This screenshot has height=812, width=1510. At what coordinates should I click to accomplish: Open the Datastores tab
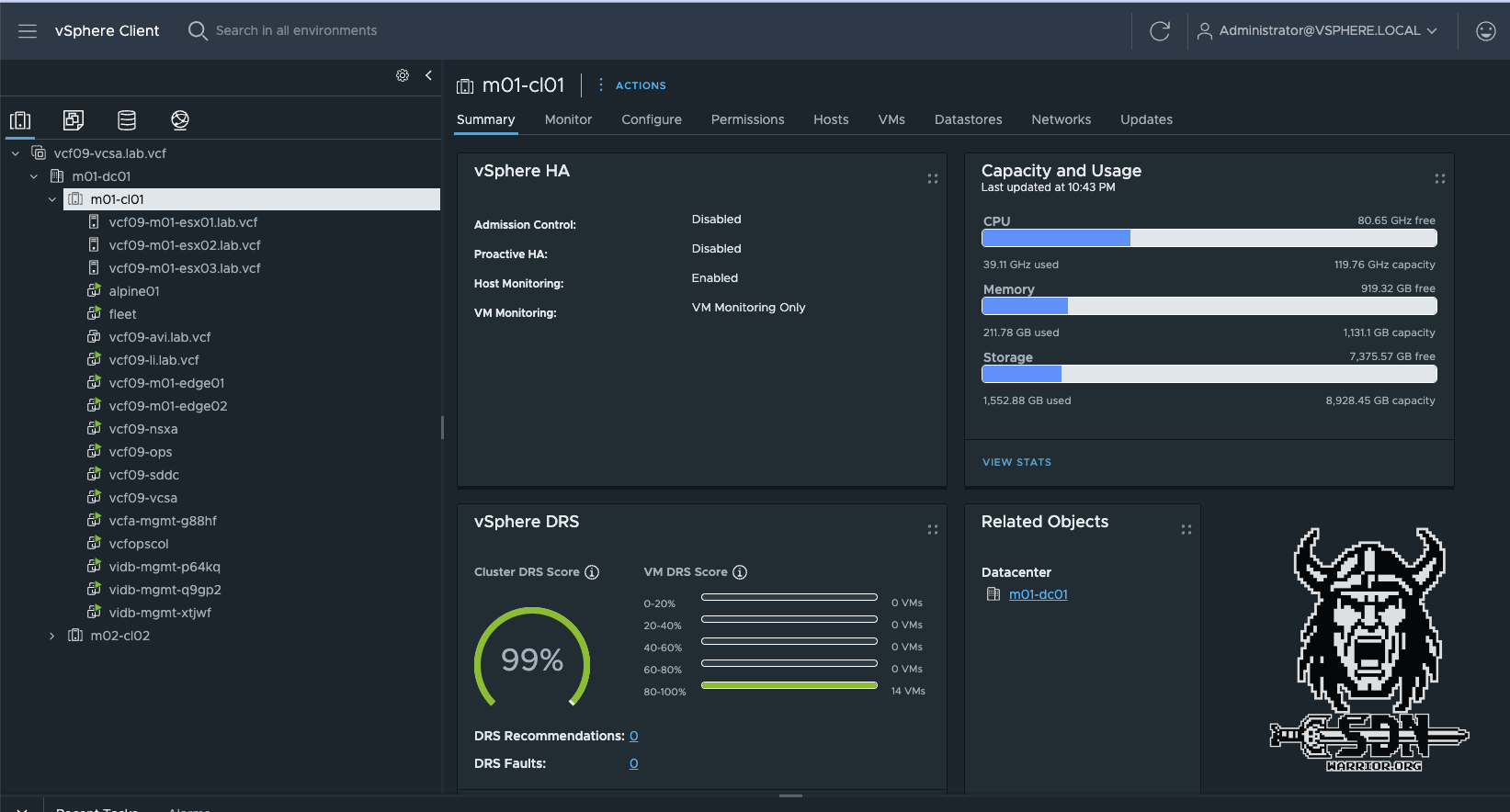tap(968, 119)
